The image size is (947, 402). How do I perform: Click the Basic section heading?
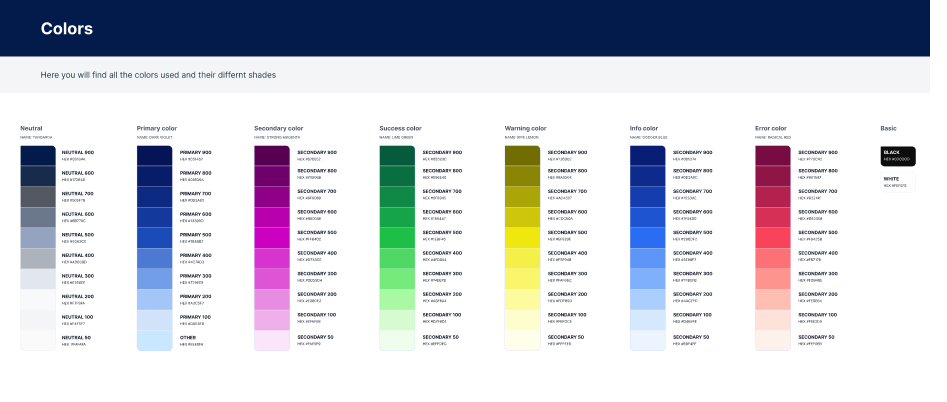pyautogui.click(x=888, y=128)
